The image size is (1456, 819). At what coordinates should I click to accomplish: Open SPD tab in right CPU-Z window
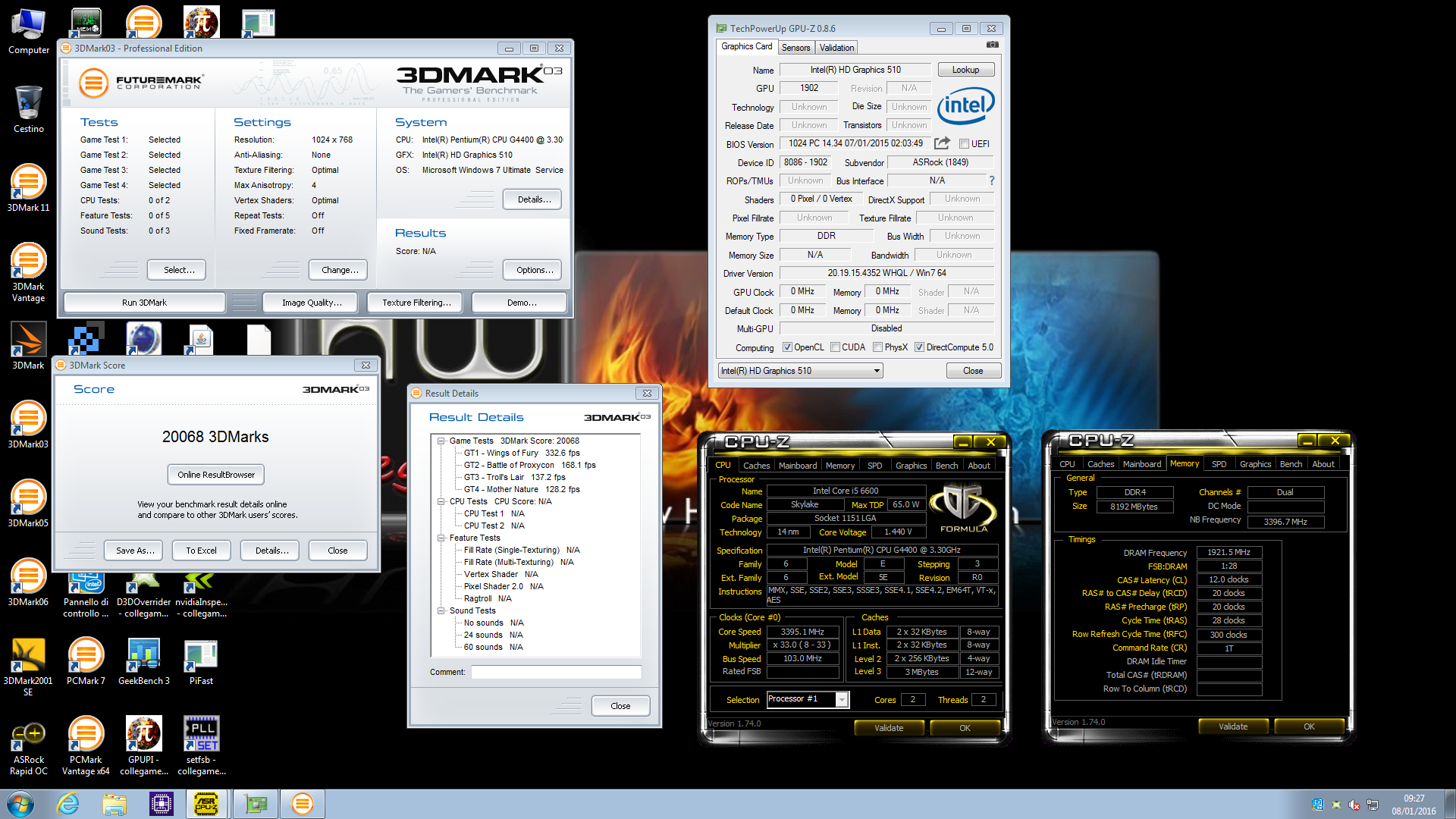click(x=1219, y=464)
